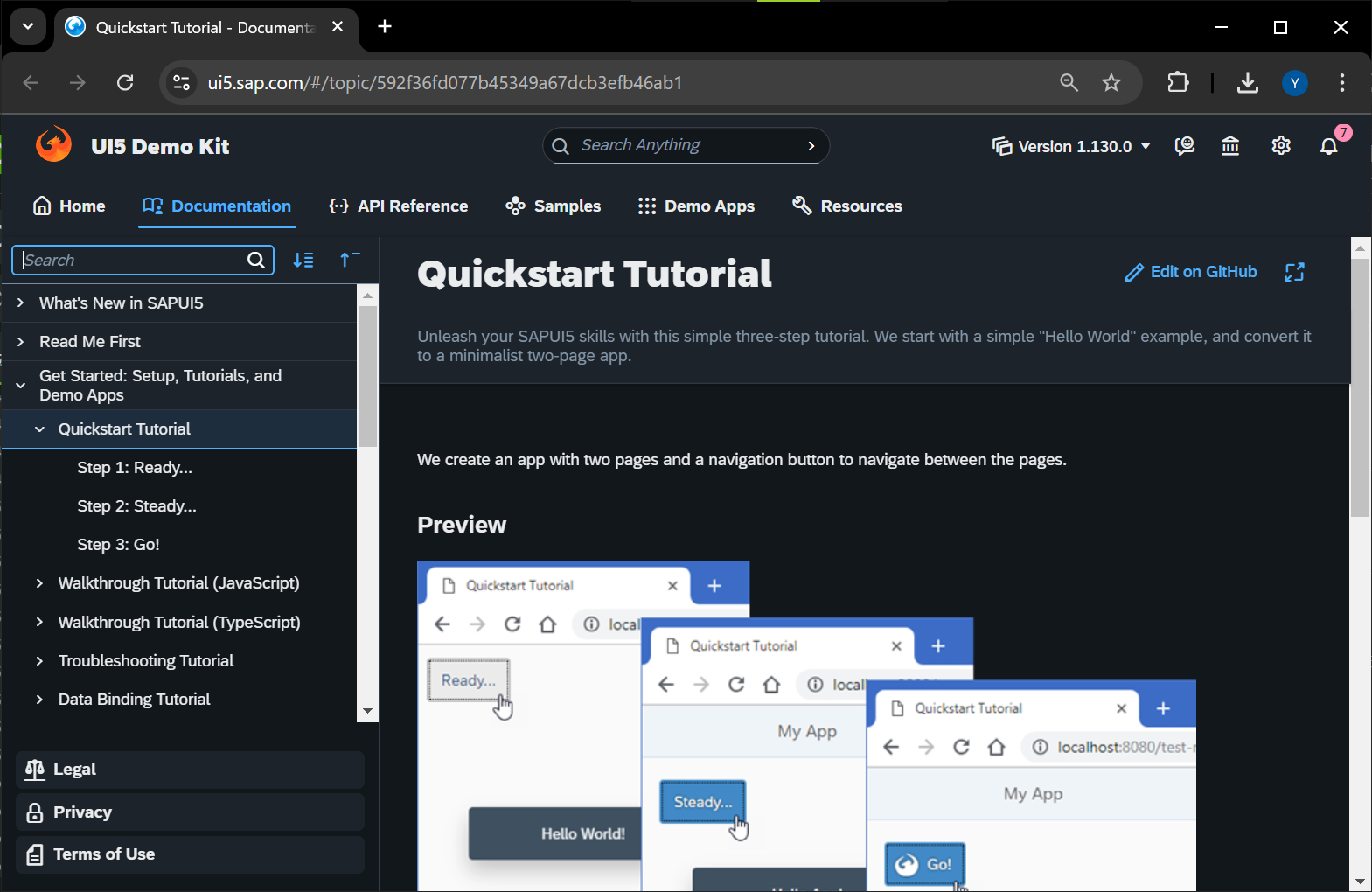Open the Legal link

tap(190, 770)
